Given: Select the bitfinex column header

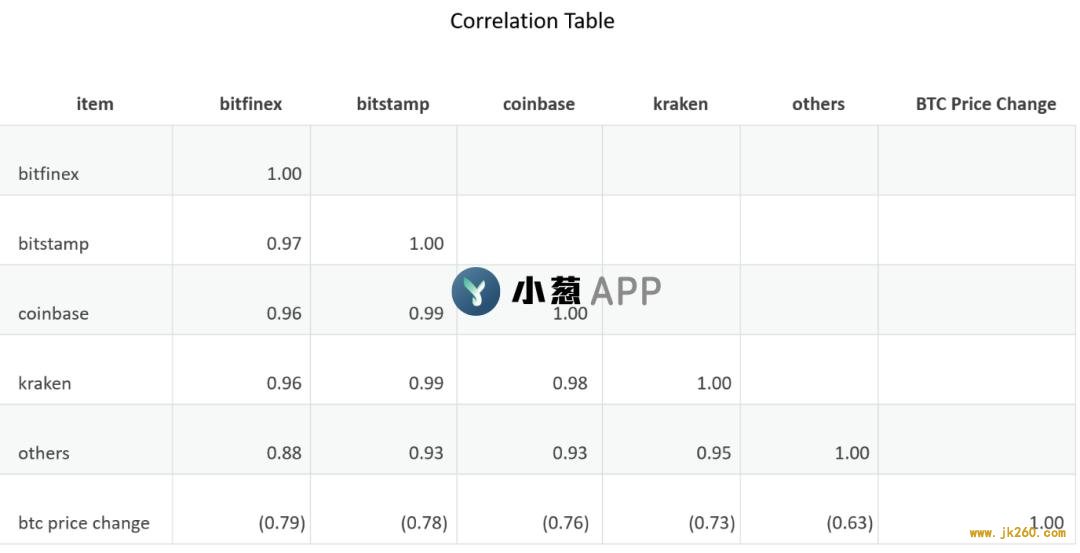Looking at the screenshot, I should tap(251, 104).
